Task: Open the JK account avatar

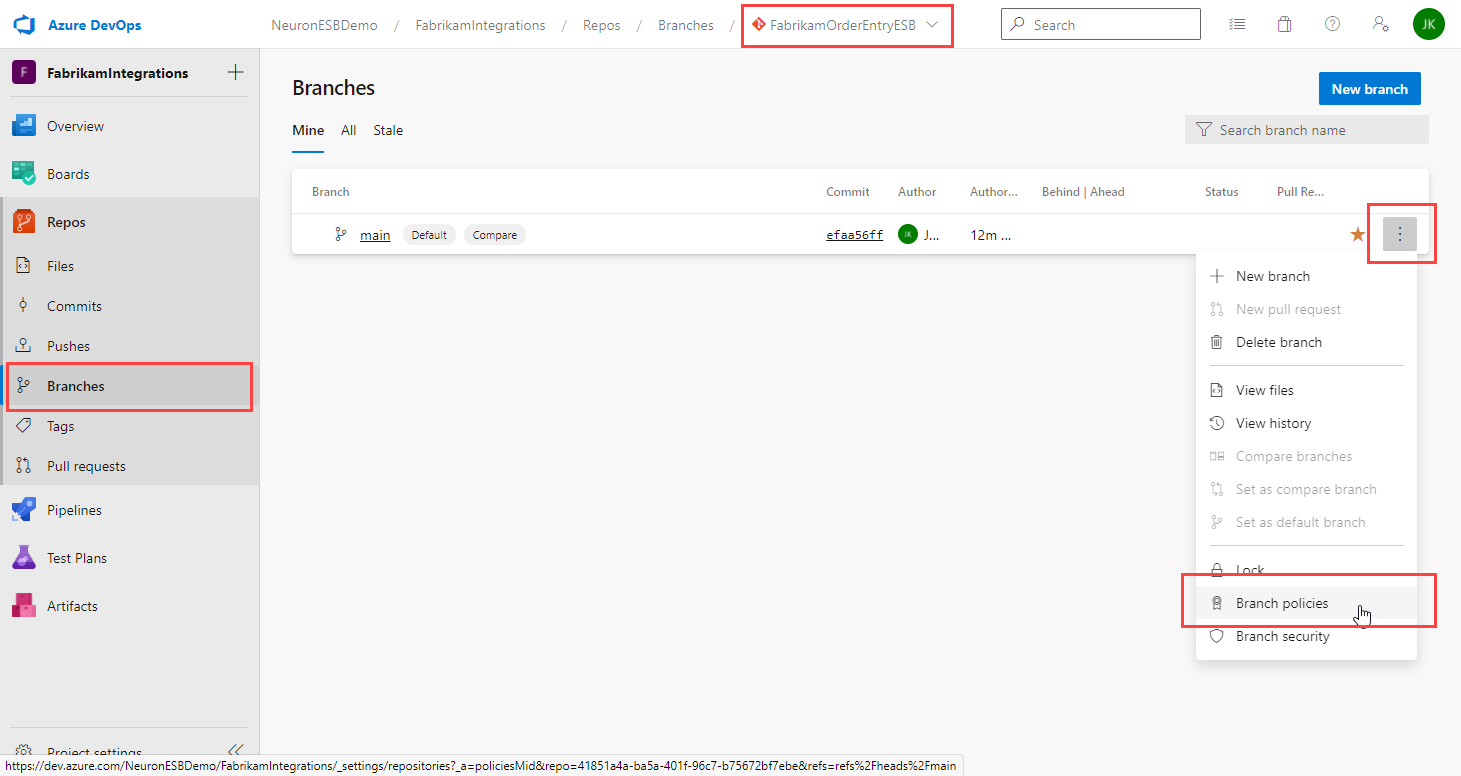Action: (x=1428, y=24)
